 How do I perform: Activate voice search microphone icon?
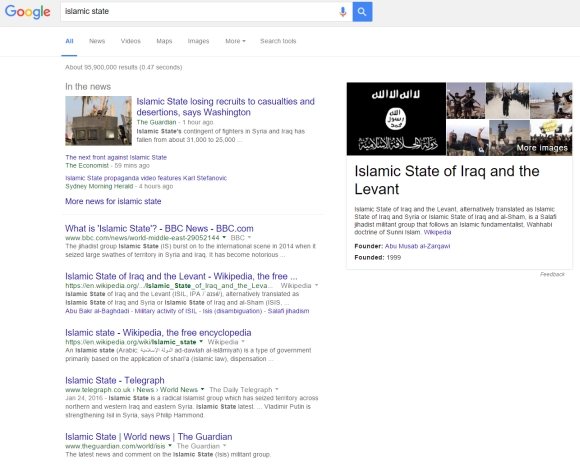(x=343, y=12)
